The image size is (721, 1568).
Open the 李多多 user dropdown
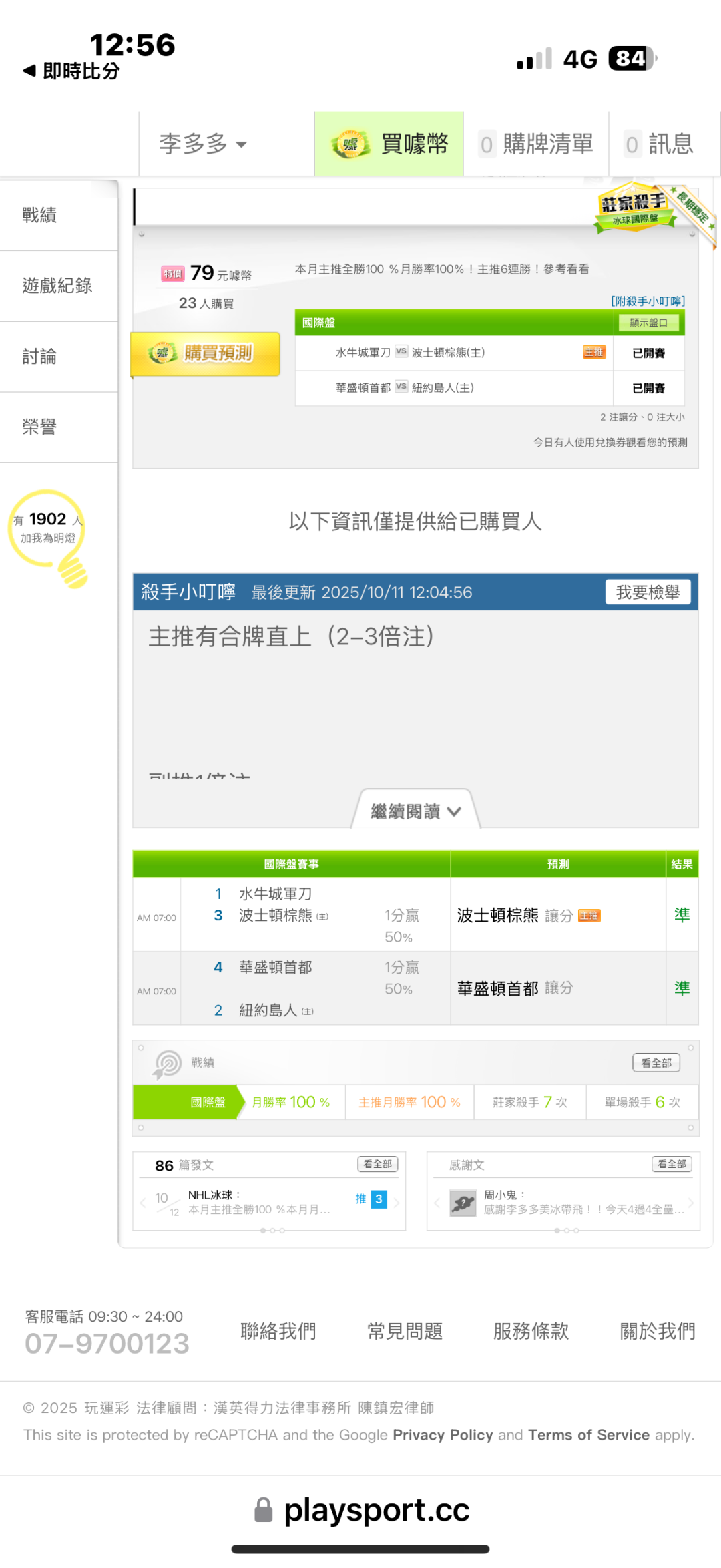pyautogui.click(x=204, y=144)
